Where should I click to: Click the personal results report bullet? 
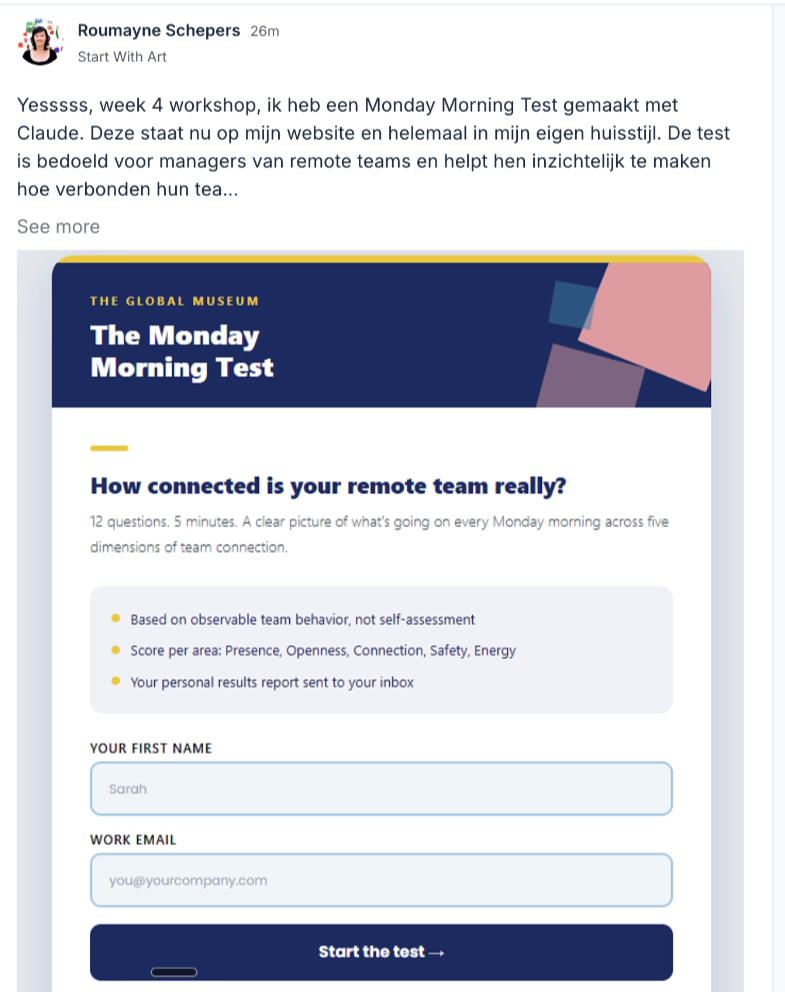pos(272,682)
